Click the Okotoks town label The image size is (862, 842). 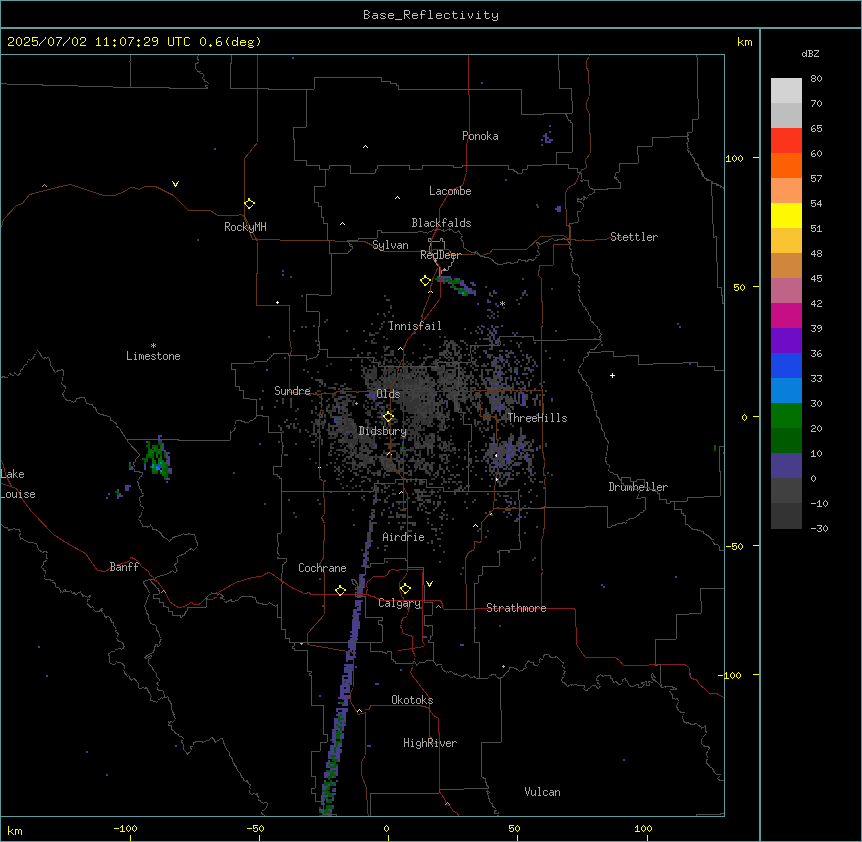[412, 700]
